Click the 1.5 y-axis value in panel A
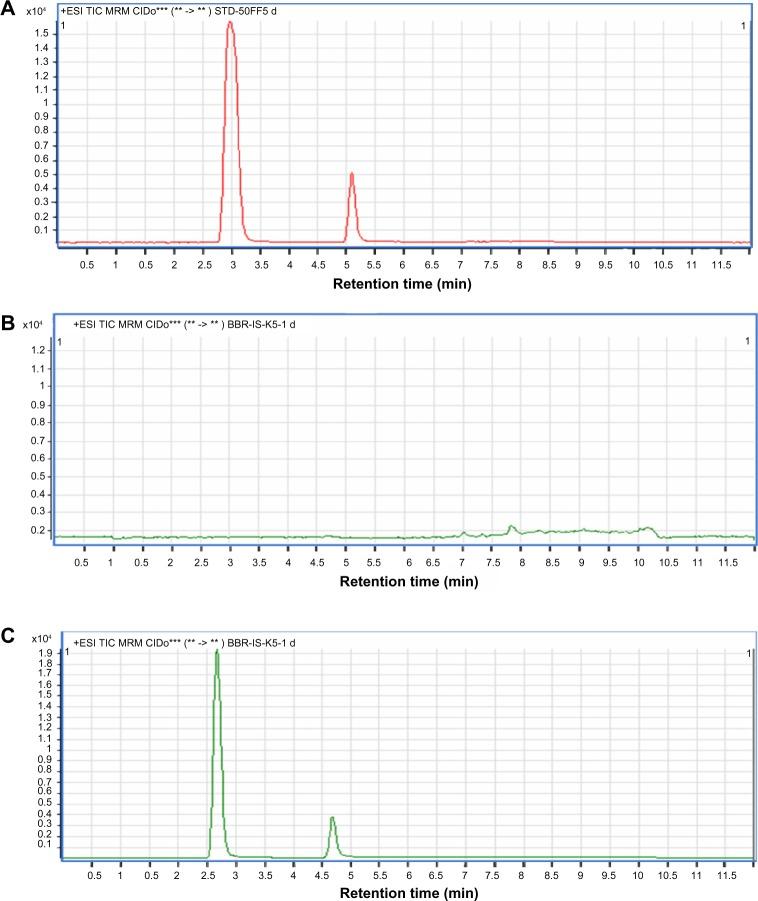 [x=41, y=33]
